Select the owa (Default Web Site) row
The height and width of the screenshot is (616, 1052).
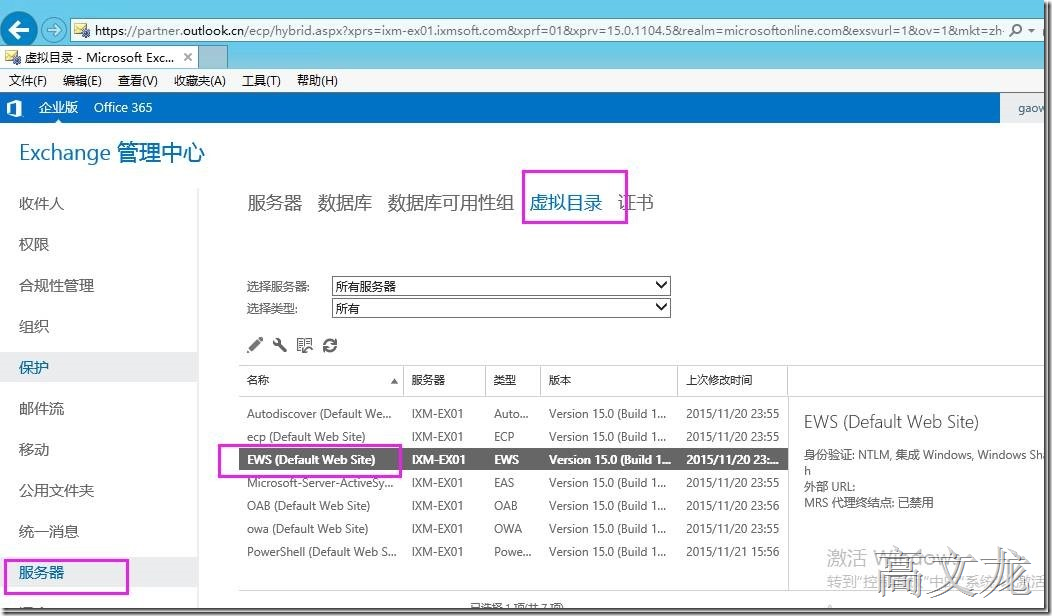(x=513, y=528)
